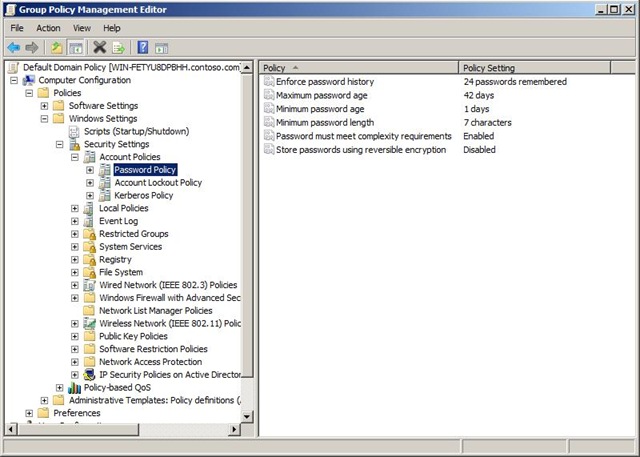Click the '42 days' setting value

479,95
